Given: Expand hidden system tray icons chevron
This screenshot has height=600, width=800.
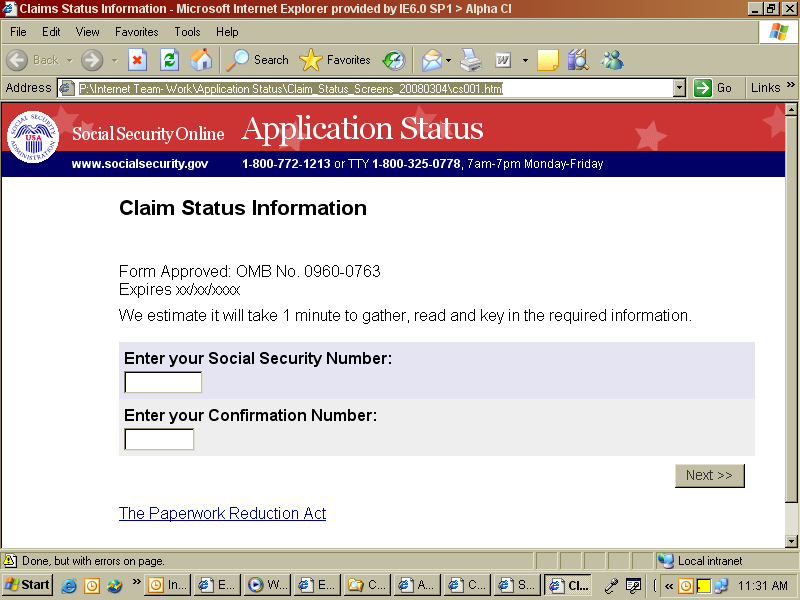Looking at the screenshot, I should pos(669,586).
